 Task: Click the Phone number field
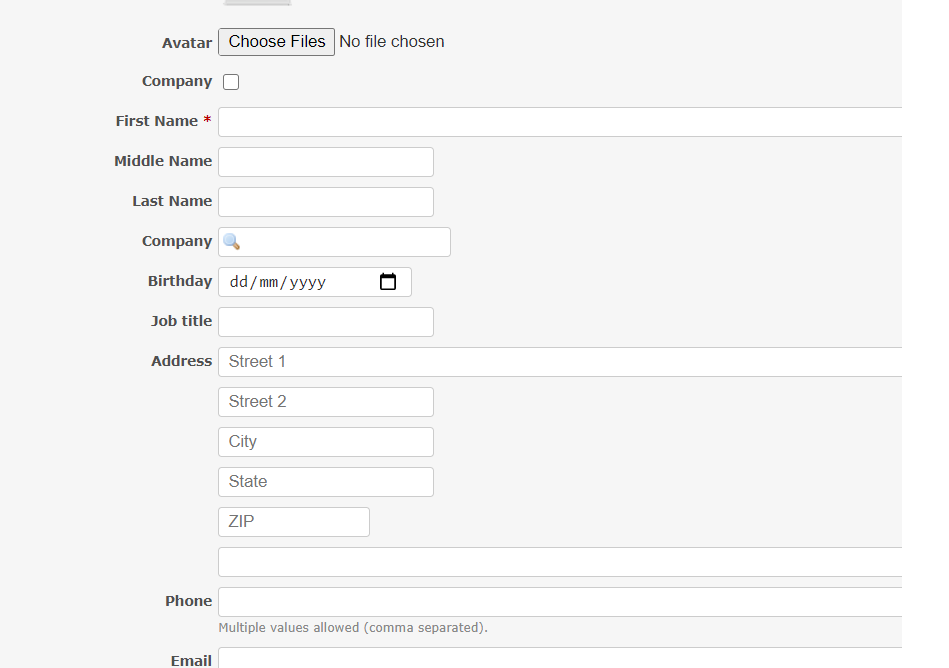coord(500,601)
